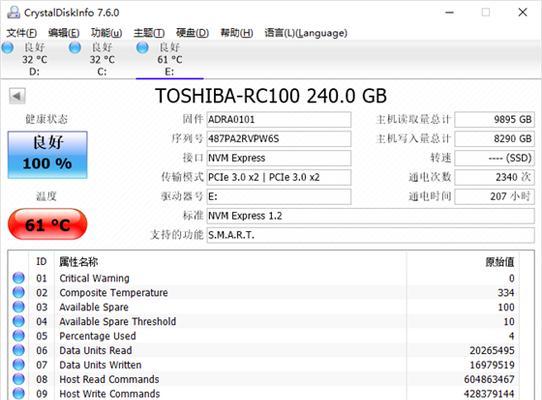
Task: Open the 文件(F) menu
Action: (x=22, y=33)
